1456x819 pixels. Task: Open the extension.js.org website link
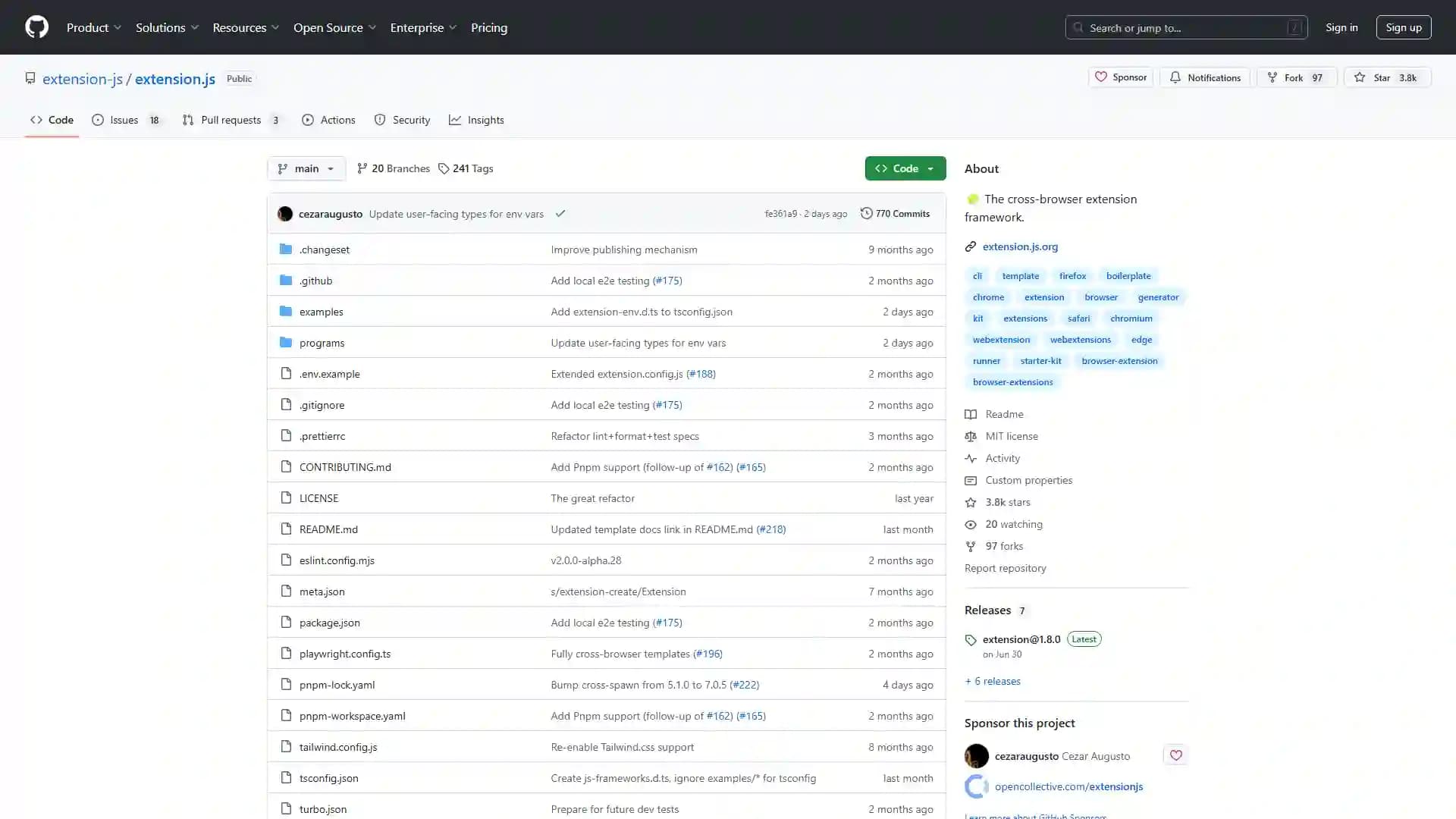click(x=1020, y=246)
